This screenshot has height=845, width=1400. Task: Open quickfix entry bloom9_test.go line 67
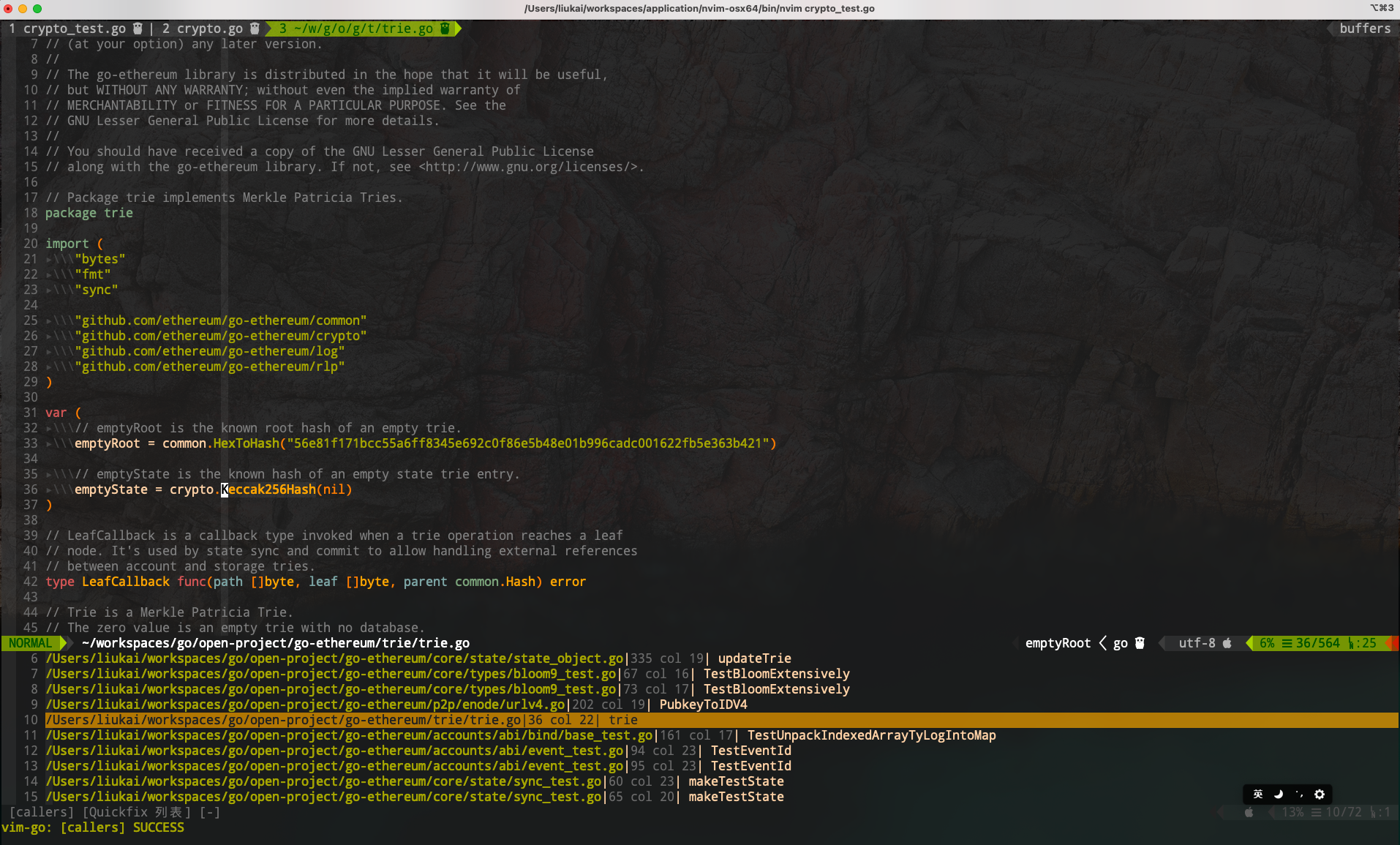[448, 674]
